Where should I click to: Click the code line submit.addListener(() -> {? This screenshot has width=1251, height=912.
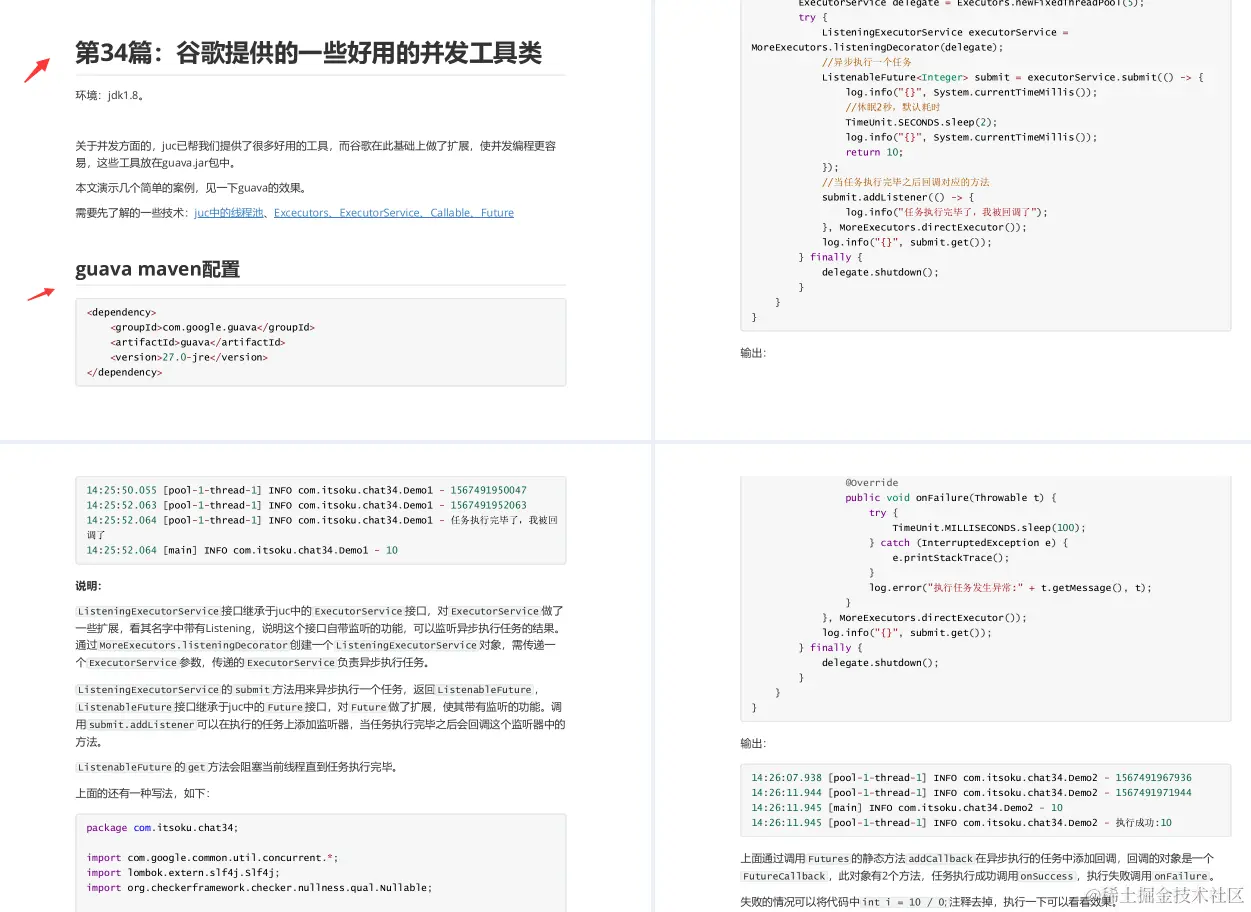[x=897, y=197]
